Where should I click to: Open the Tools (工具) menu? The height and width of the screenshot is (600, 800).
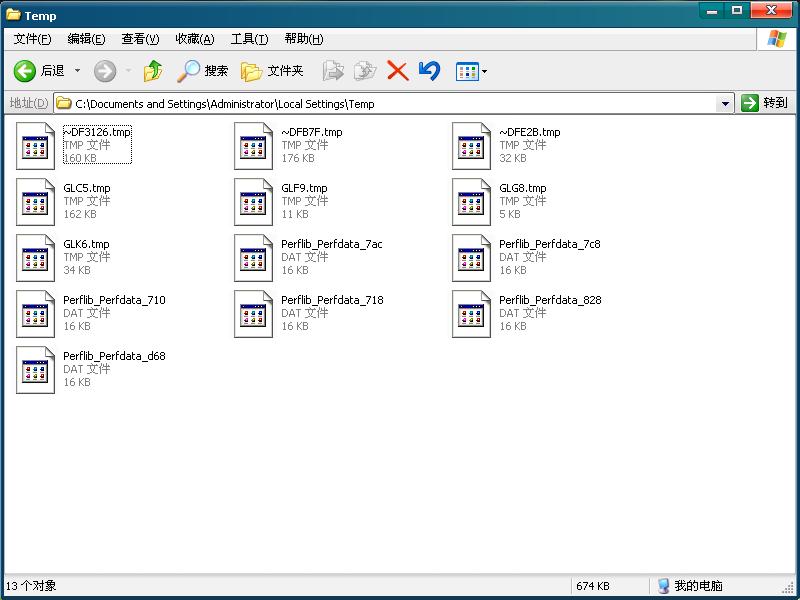[249, 39]
